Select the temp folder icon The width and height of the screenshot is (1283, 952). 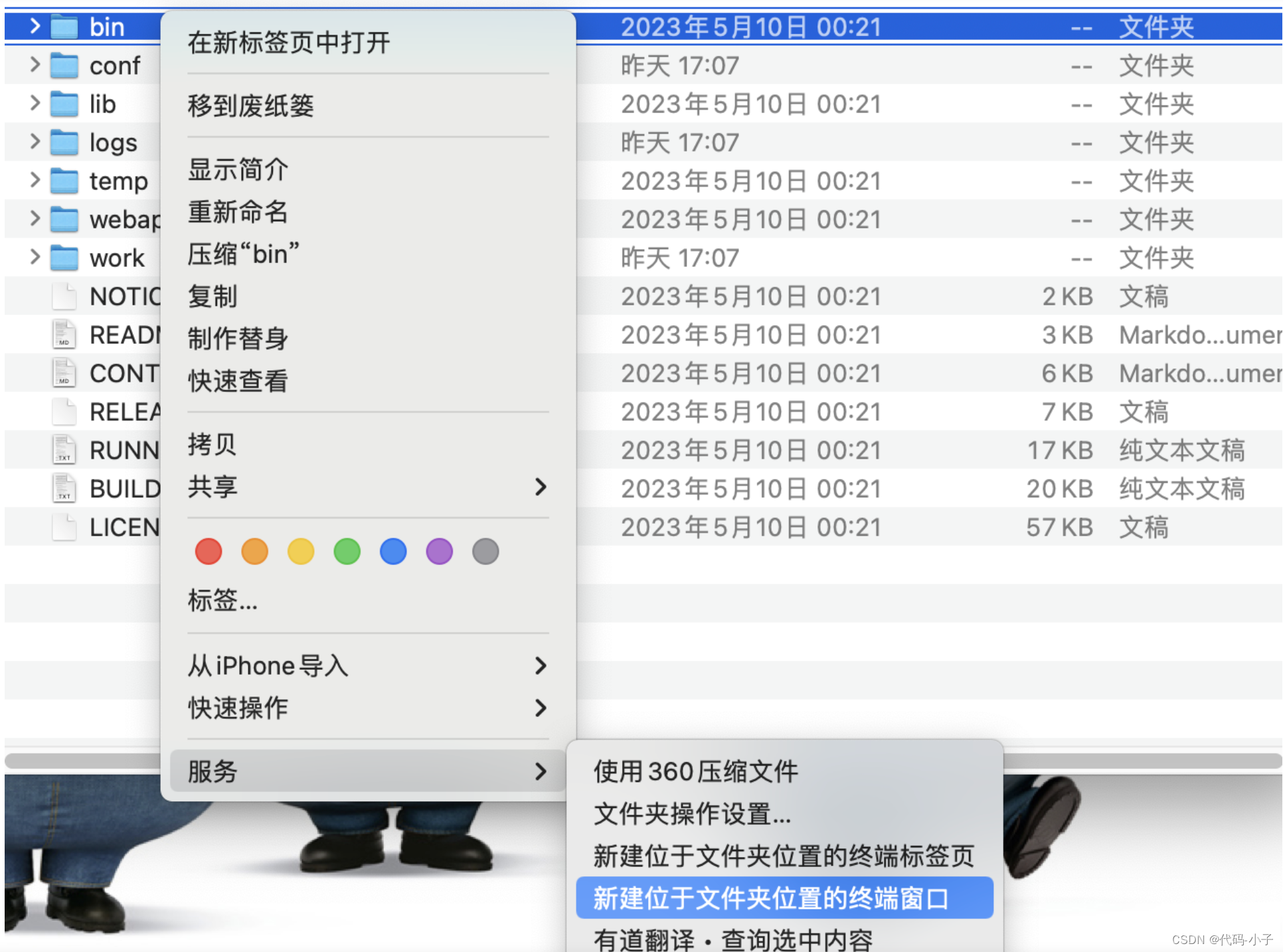(x=64, y=181)
